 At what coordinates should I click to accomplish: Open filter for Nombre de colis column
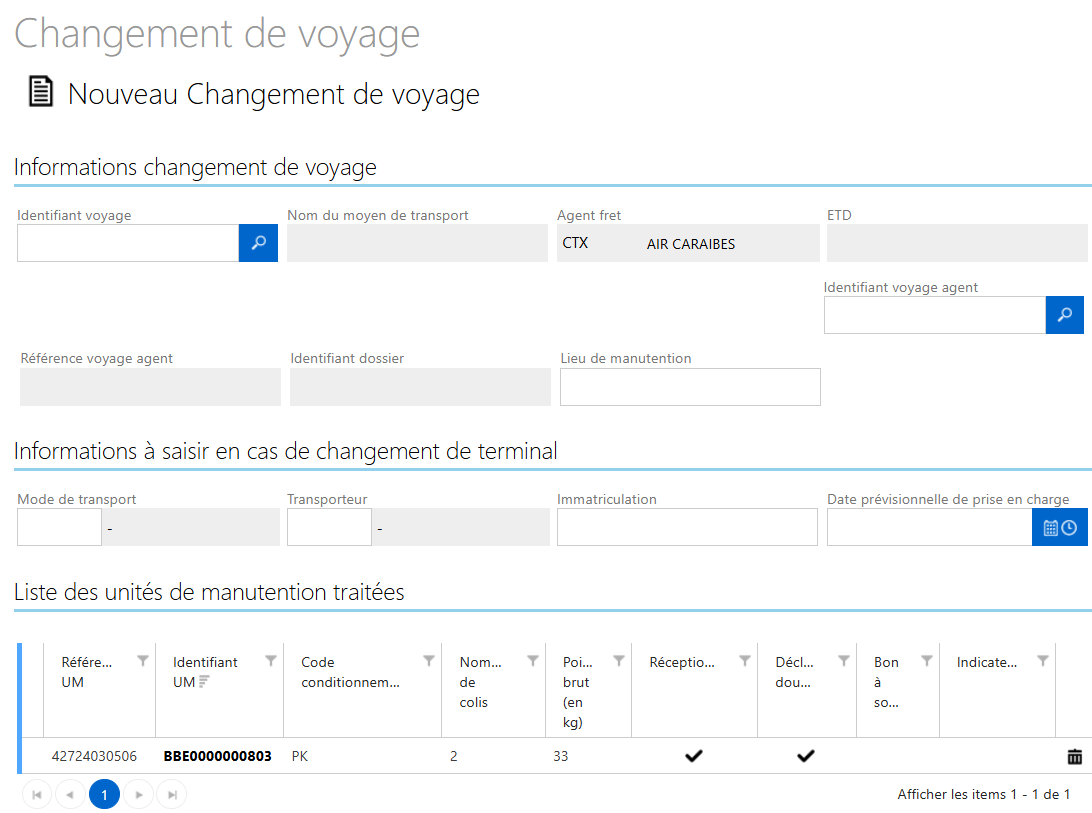pyautogui.click(x=532, y=661)
